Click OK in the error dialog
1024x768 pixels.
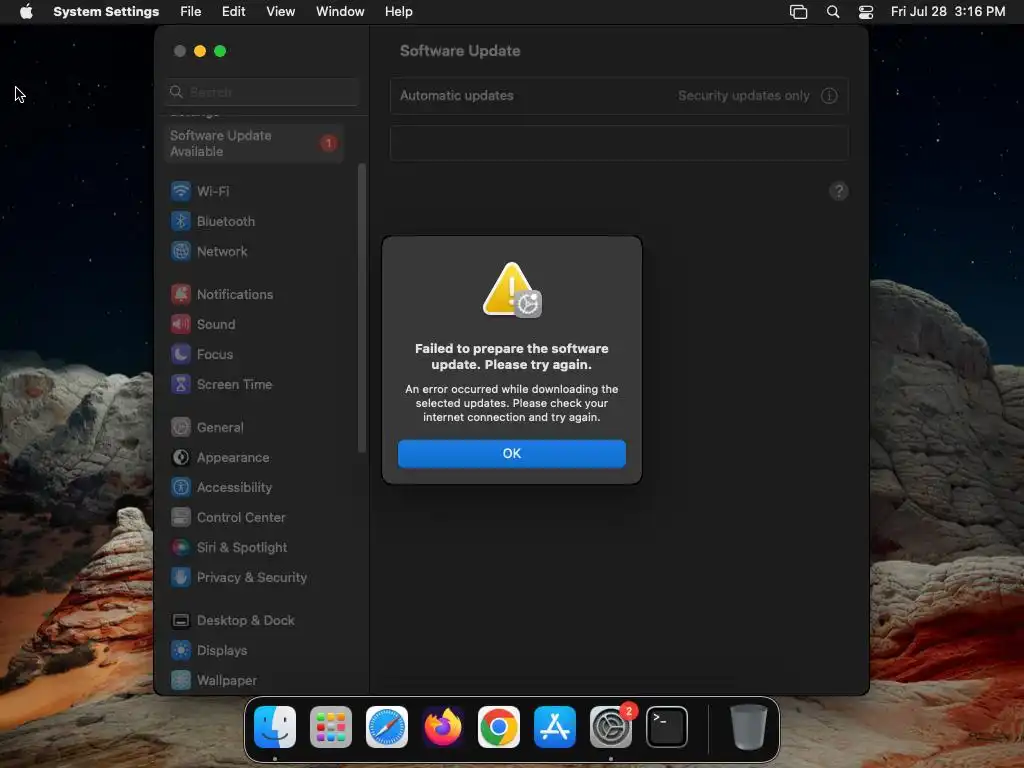point(511,453)
